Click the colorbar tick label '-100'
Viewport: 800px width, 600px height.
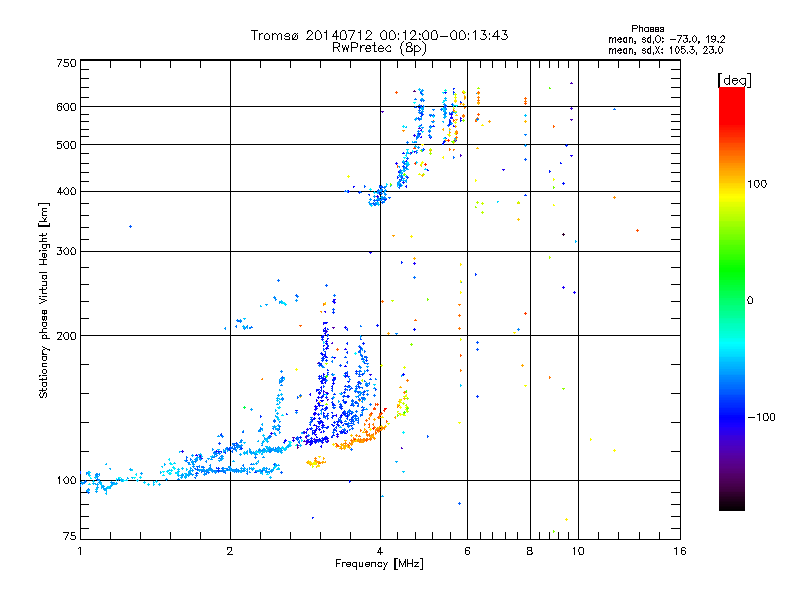pos(761,417)
